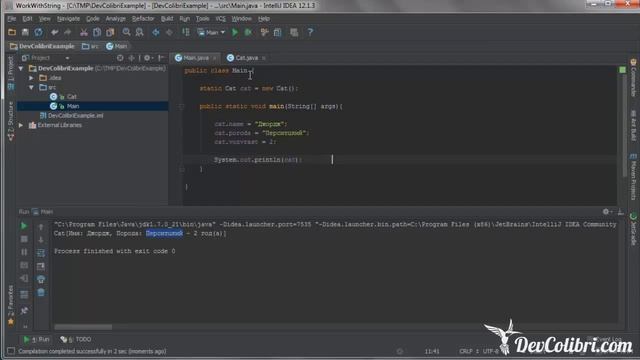Screen dimensions: 640x360
Task: Expand the .idea folder
Action: [31, 78]
